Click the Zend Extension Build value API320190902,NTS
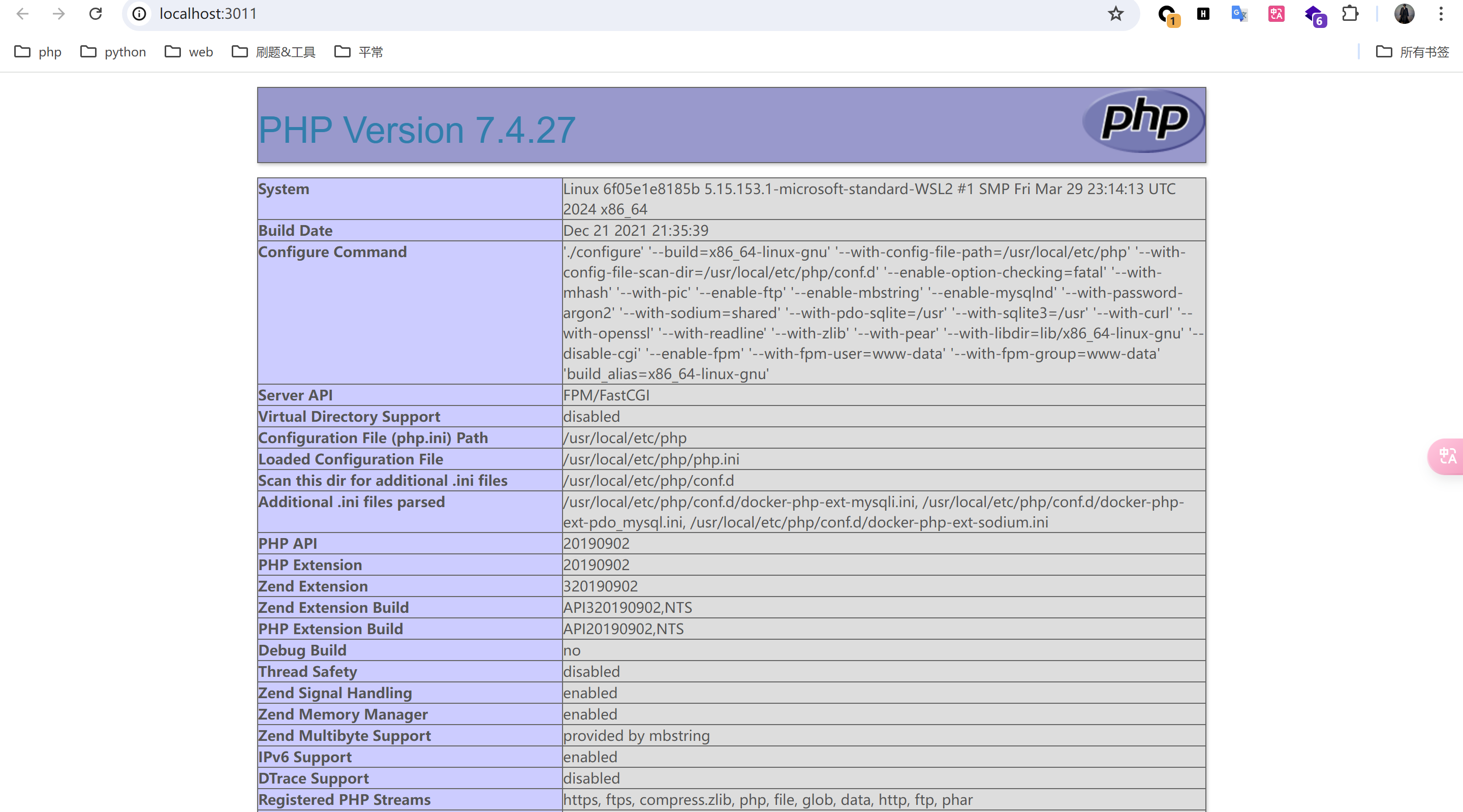 [x=628, y=608]
